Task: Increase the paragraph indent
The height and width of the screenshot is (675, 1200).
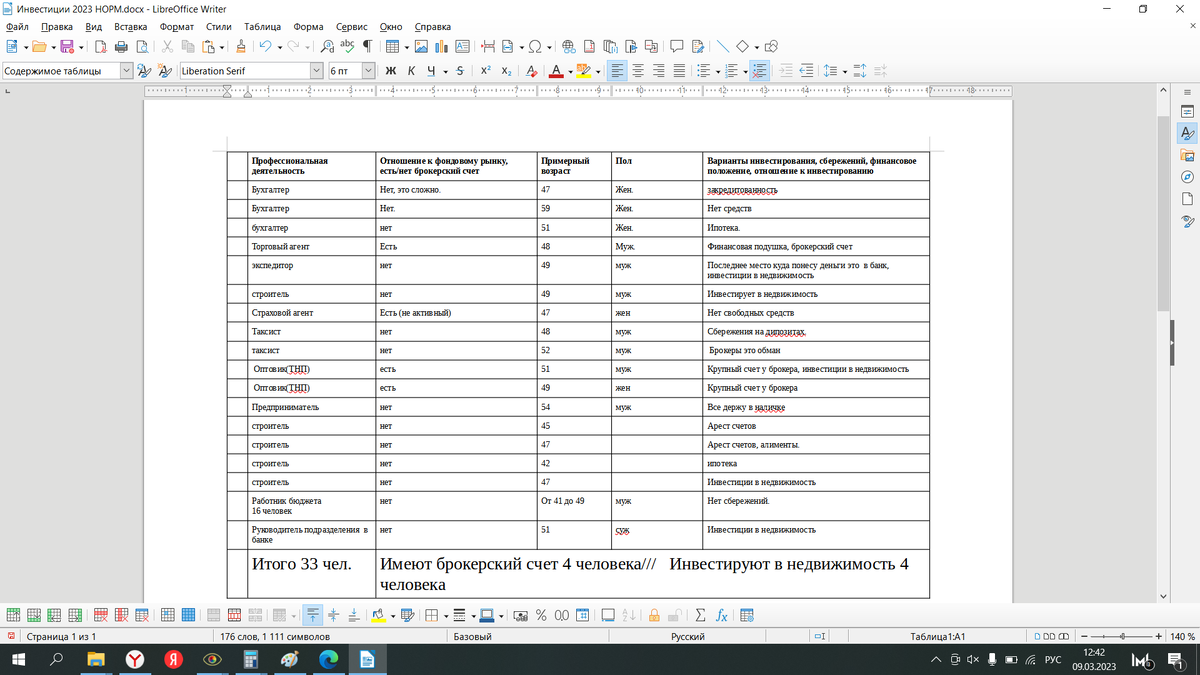Action: (x=786, y=71)
